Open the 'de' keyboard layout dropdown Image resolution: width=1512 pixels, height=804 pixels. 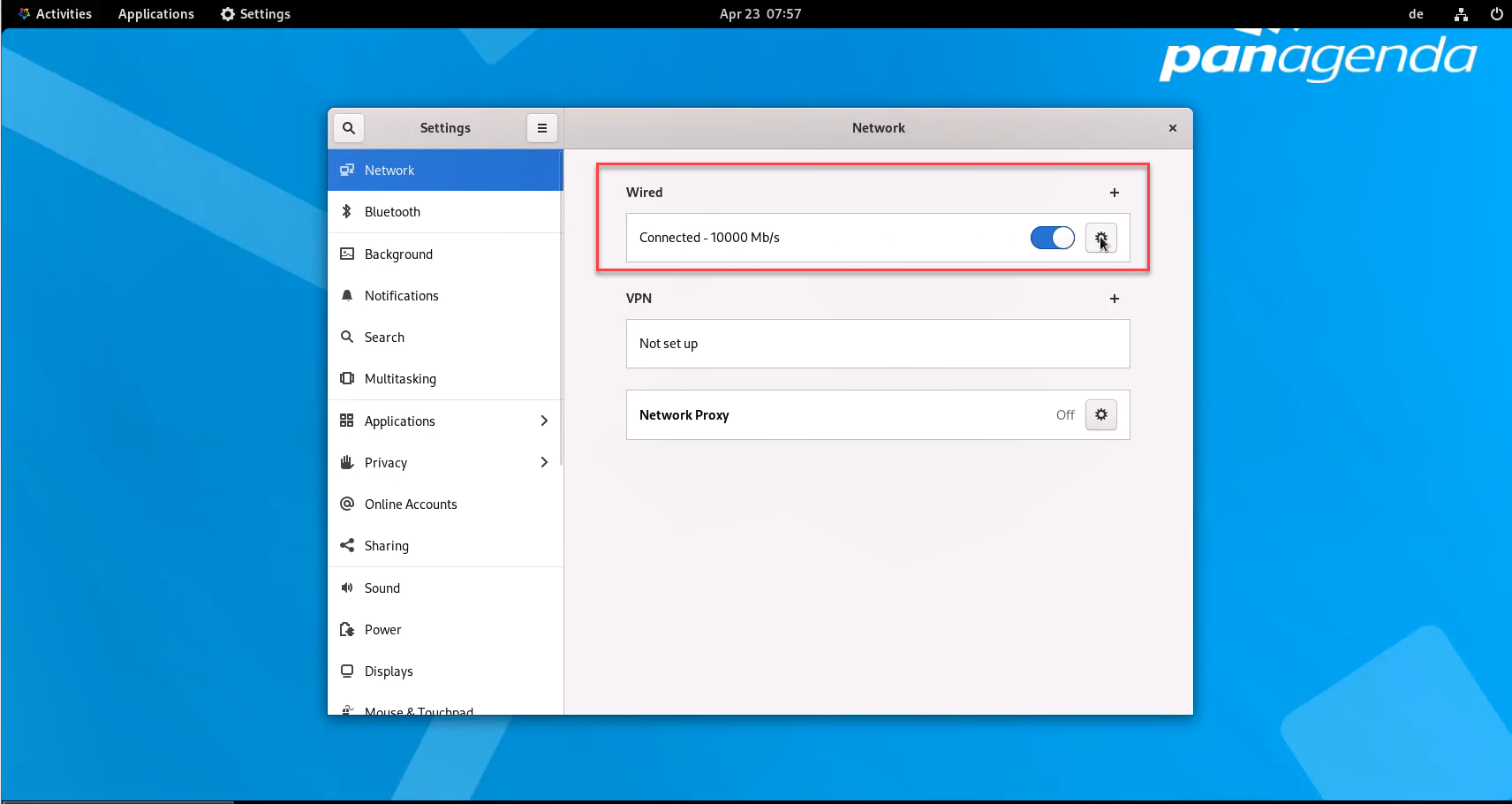click(1416, 14)
